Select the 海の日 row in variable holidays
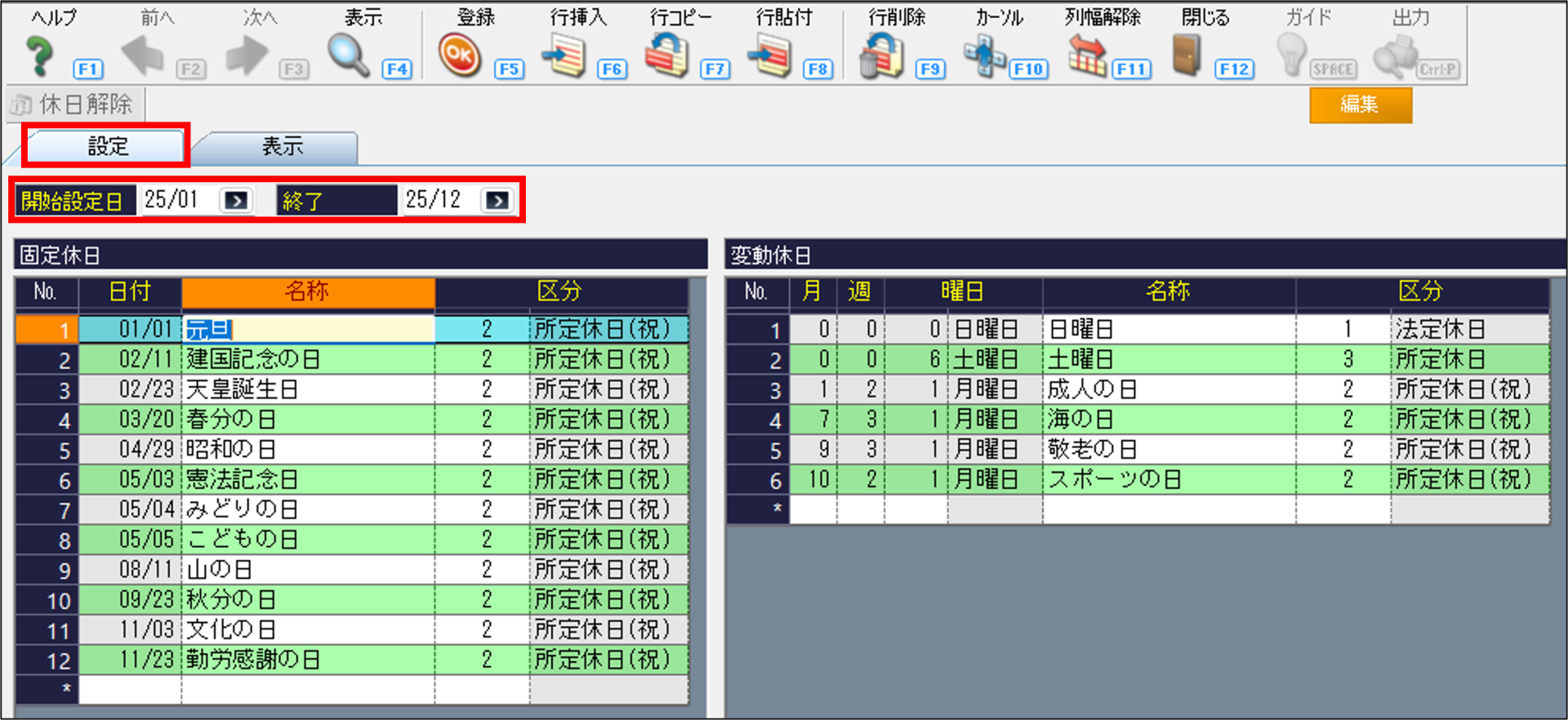The image size is (1568, 720). tap(1168, 420)
